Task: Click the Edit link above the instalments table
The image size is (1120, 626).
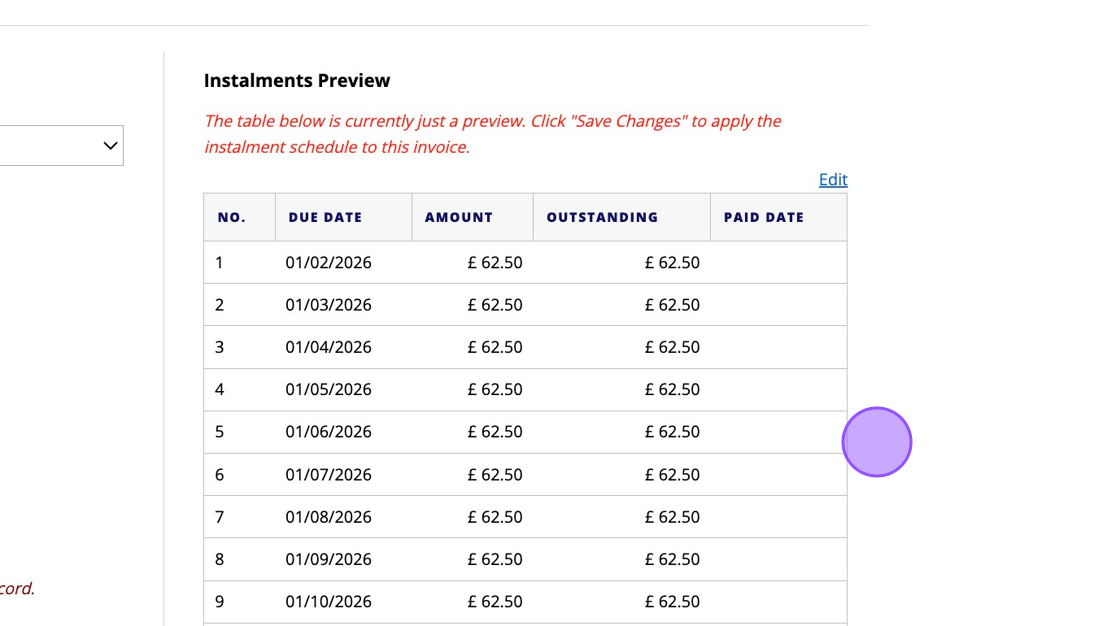Action: tap(832, 180)
